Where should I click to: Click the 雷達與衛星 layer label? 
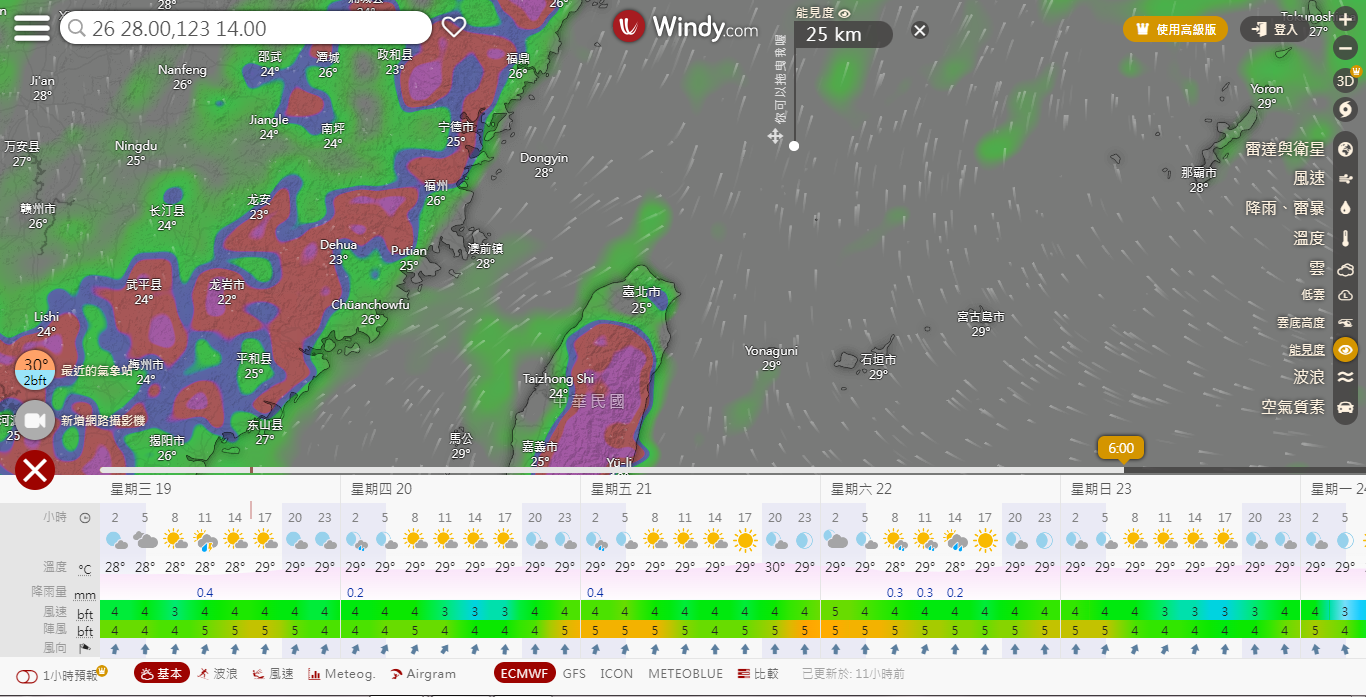tap(1285, 149)
